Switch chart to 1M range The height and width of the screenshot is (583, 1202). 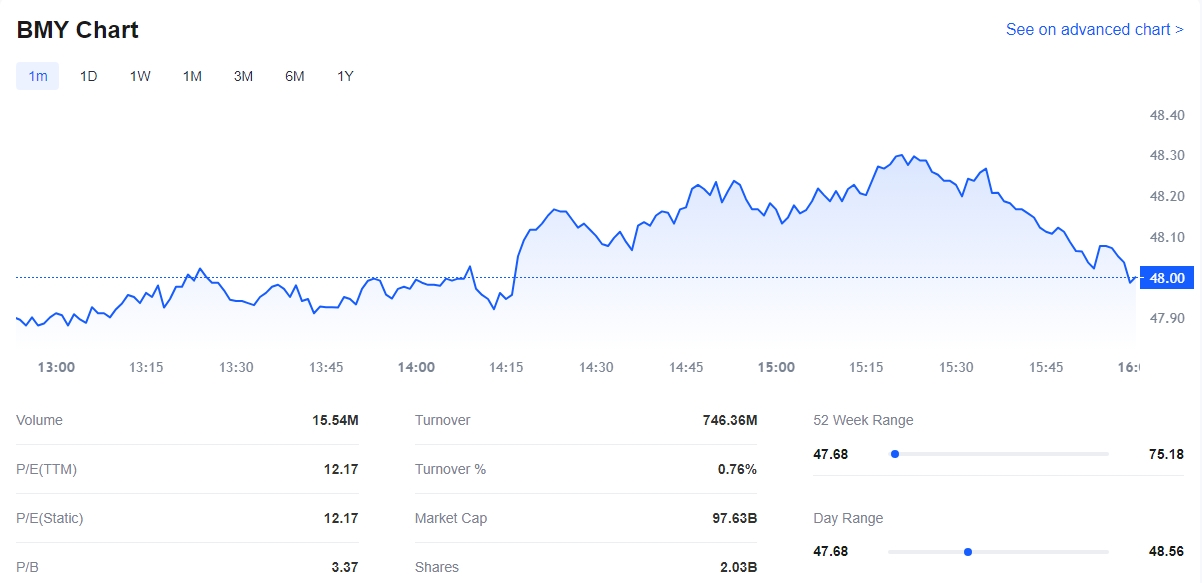tap(192, 76)
